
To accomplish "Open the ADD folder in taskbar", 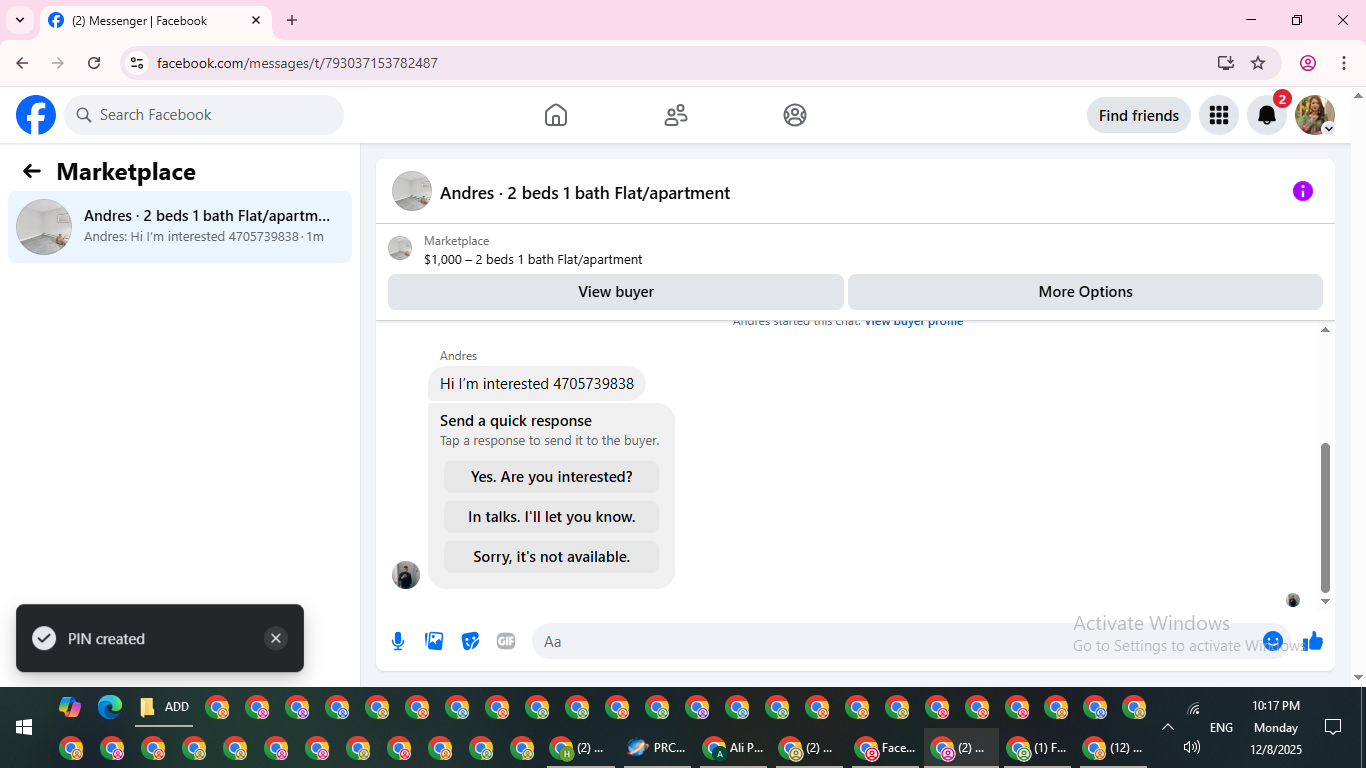I will coord(164,707).
